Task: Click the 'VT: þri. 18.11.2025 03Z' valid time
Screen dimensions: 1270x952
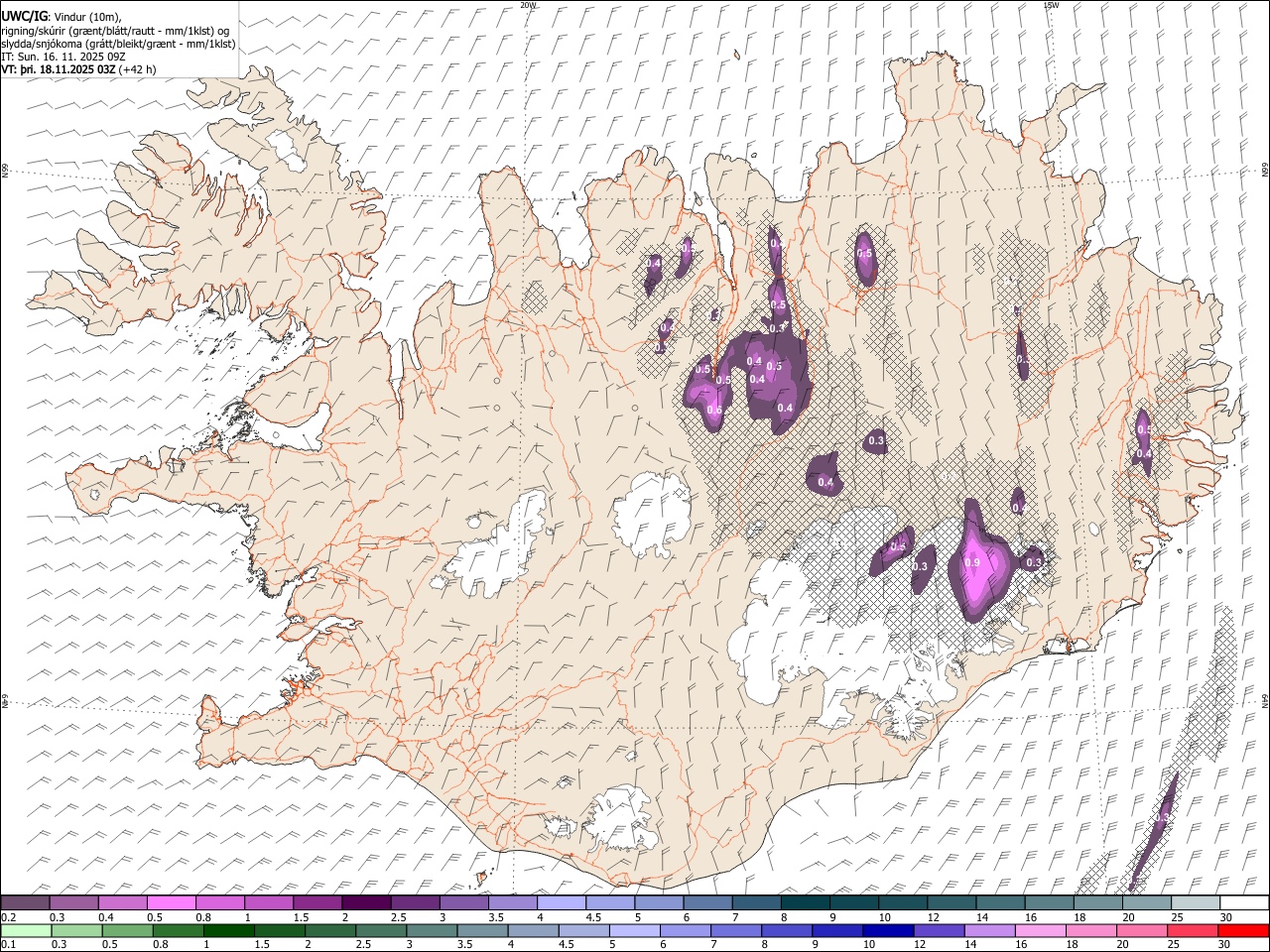Action: coord(59,69)
